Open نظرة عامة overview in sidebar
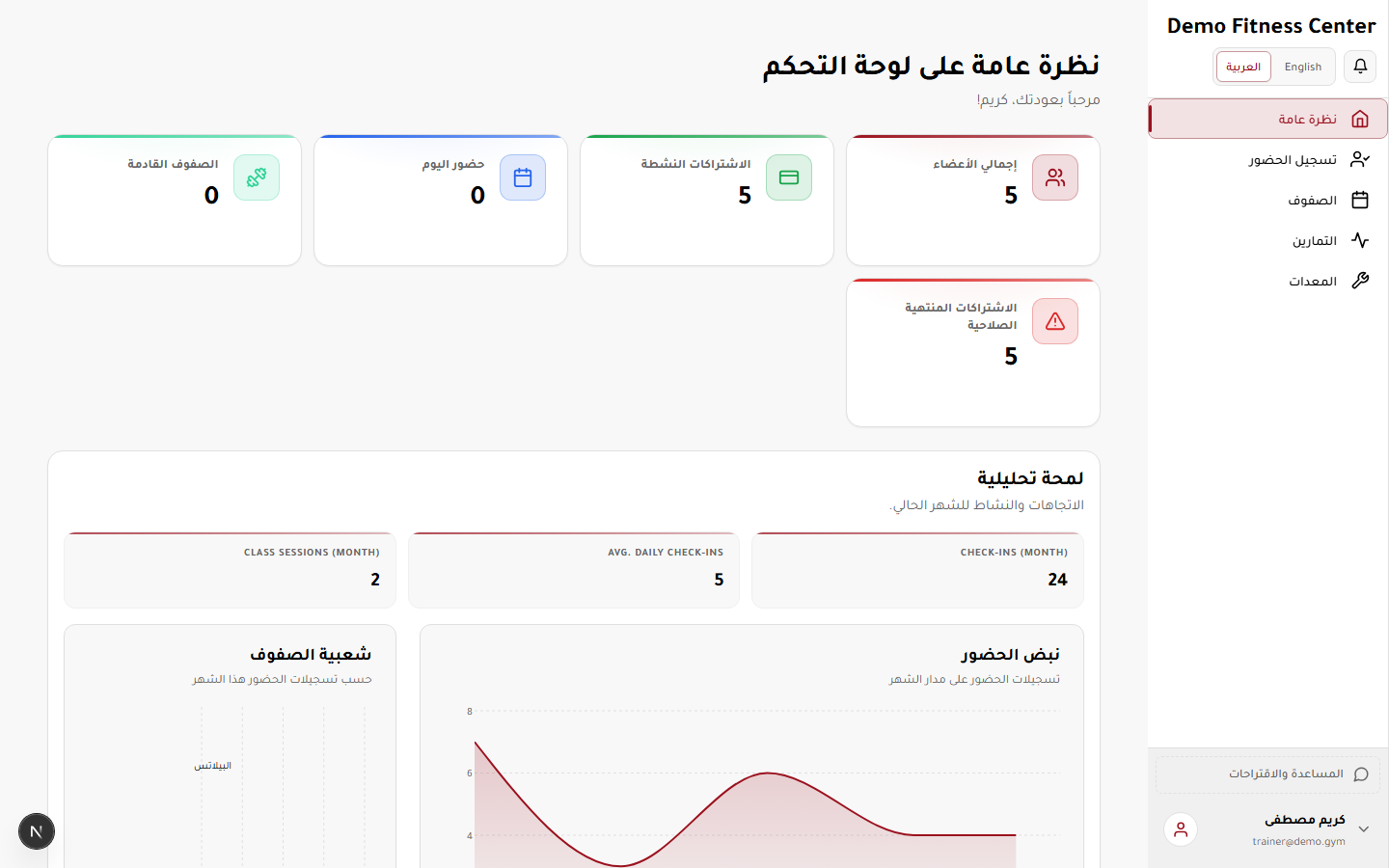 [1267, 119]
